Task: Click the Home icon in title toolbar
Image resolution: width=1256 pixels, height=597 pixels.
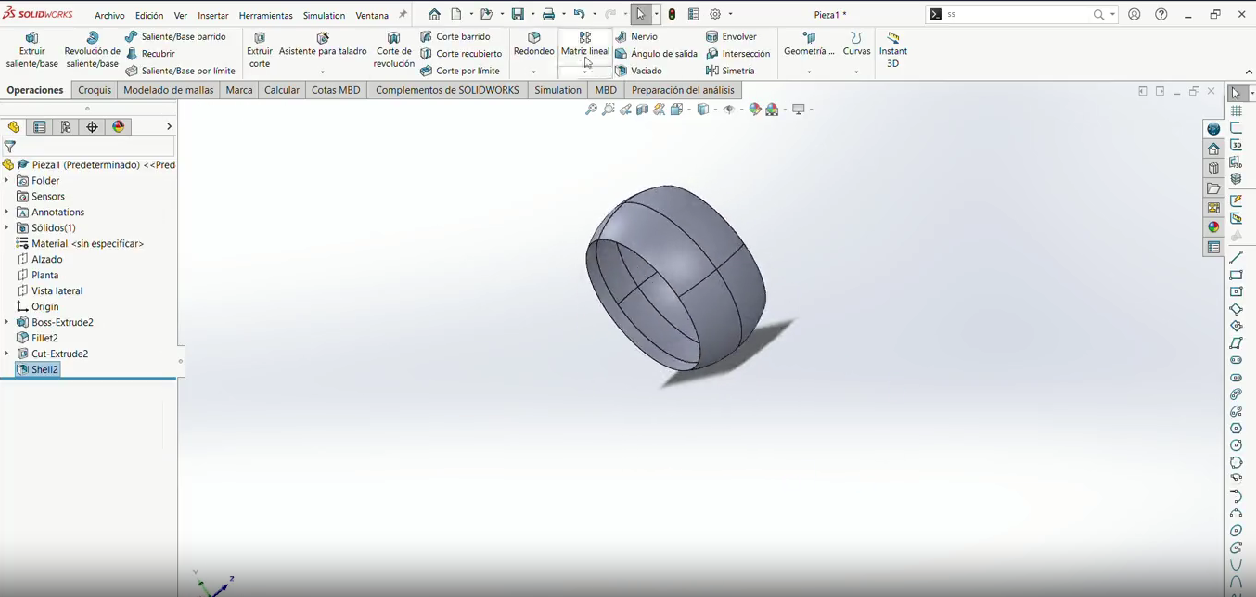Action: point(434,15)
